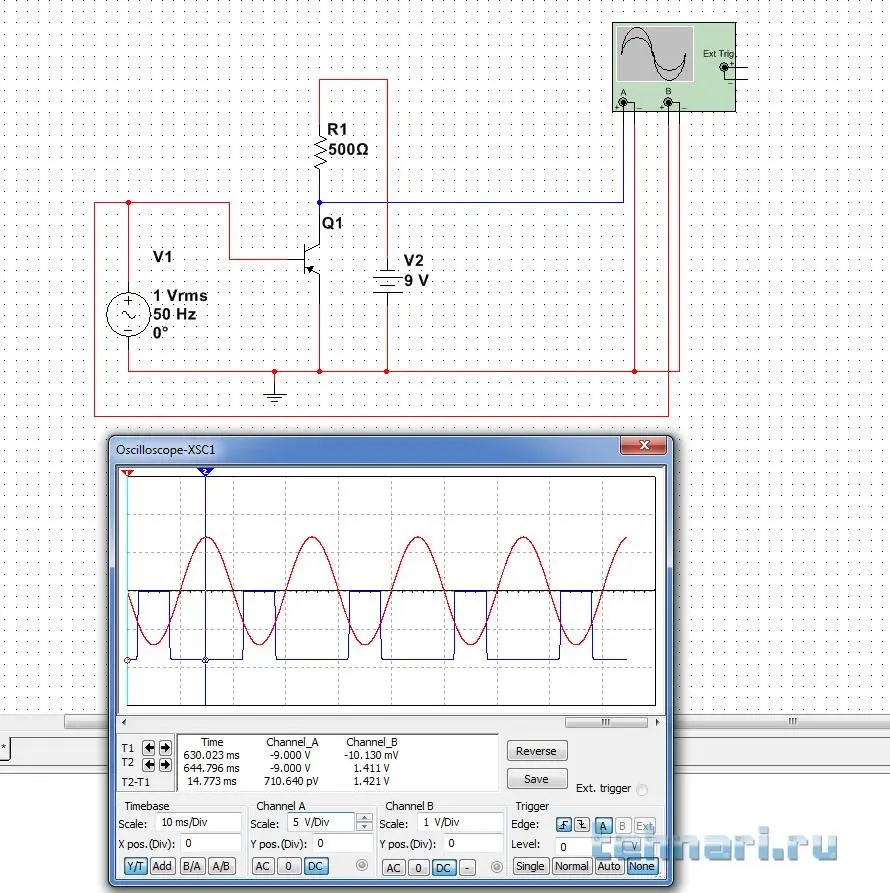Image resolution: width=890 pixels, height=893 pixels.
Task: Switch timebase to B/A mode
Action: click(192, 866)
